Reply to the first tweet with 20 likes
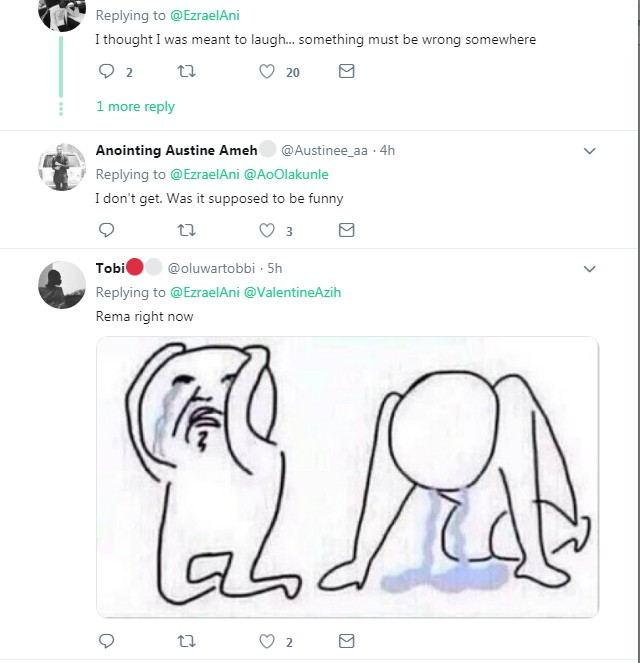640x663 pixels. click(108, 72)
